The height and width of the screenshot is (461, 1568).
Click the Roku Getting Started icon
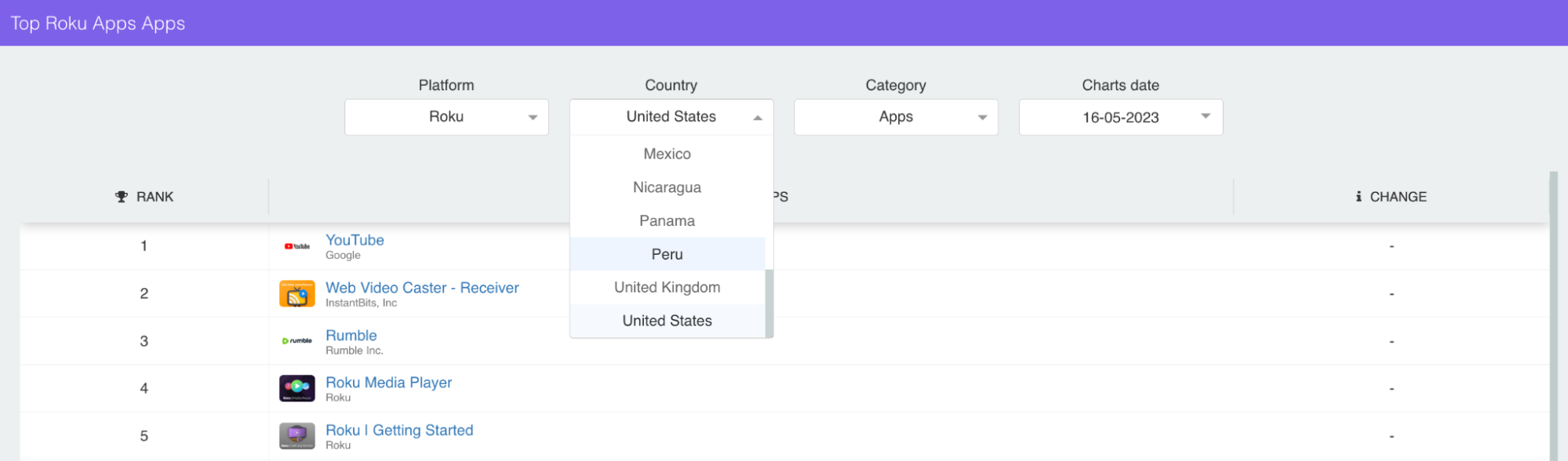tap(297, 436)
